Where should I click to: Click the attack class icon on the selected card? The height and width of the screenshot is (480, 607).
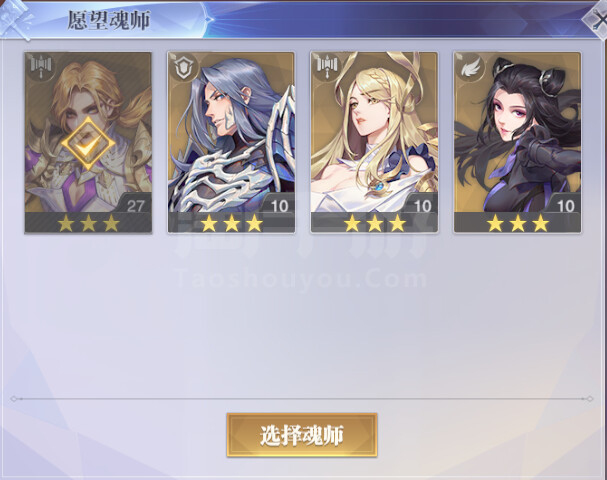[41, 67]
